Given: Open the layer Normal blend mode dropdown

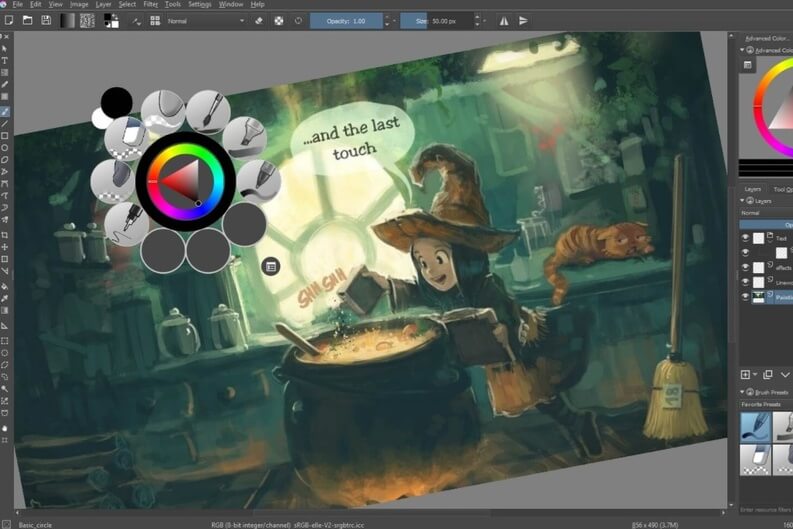Looking at the screenshot, I should (x=766, y=213).
